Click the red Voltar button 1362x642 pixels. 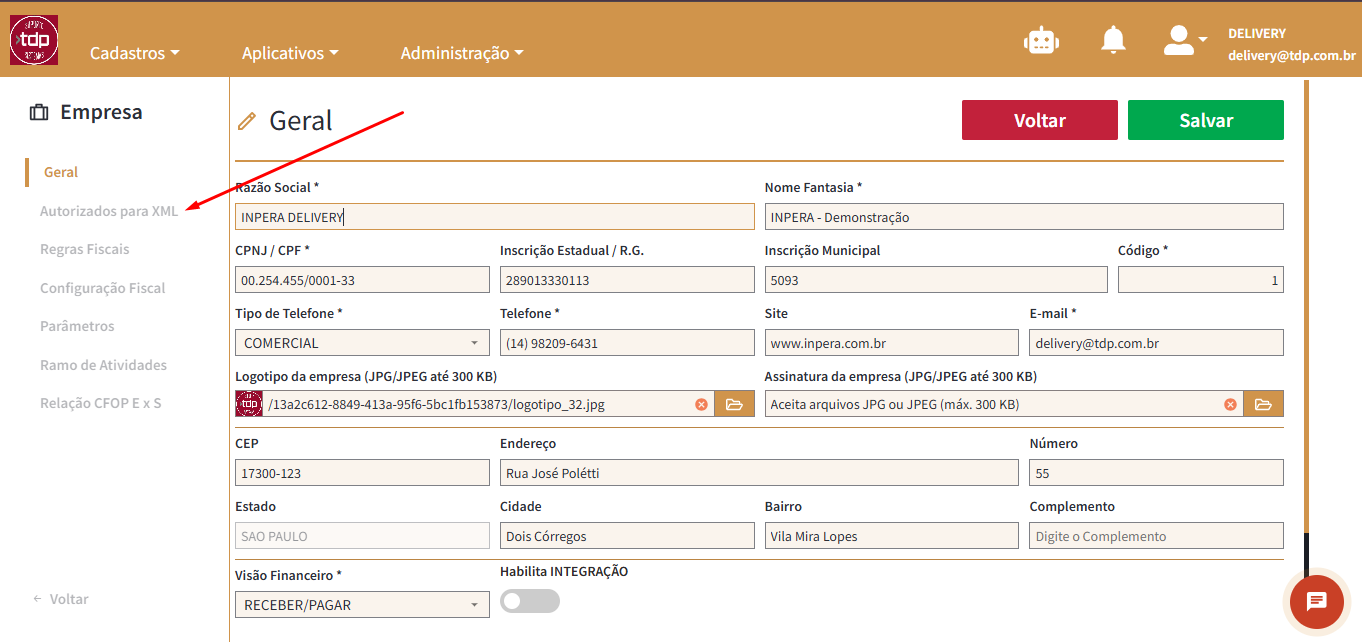(1040, 120)
